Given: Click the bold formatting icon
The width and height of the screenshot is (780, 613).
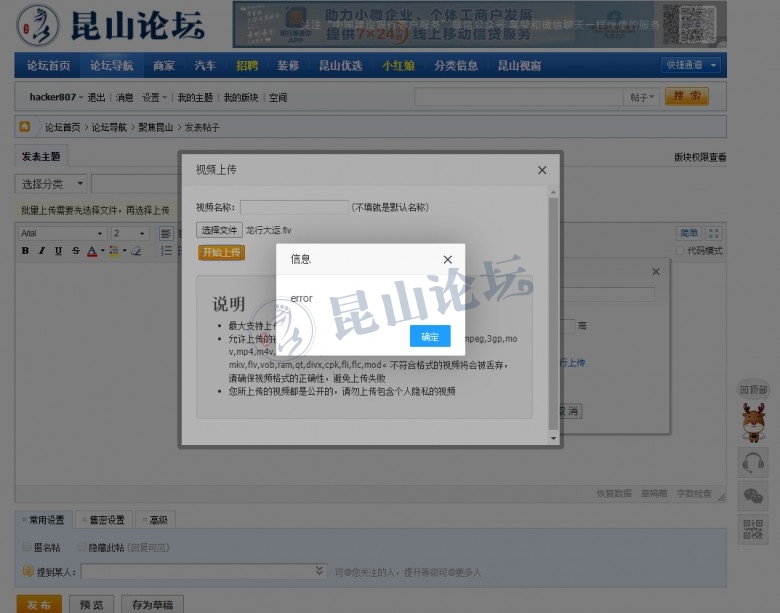Looking at the screenshot, I should coord(25,251).
